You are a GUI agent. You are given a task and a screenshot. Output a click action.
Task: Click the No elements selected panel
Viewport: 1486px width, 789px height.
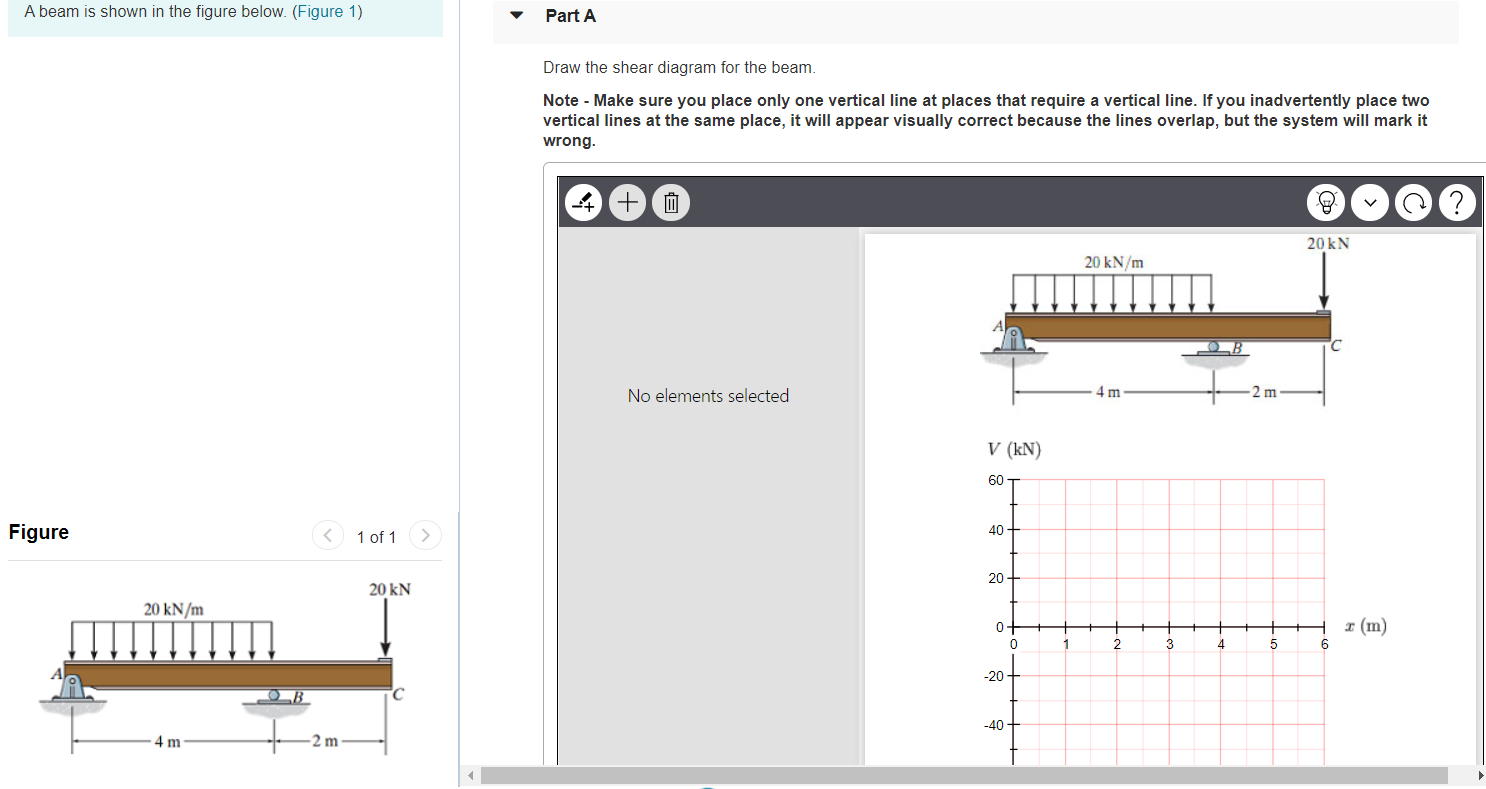708,396
